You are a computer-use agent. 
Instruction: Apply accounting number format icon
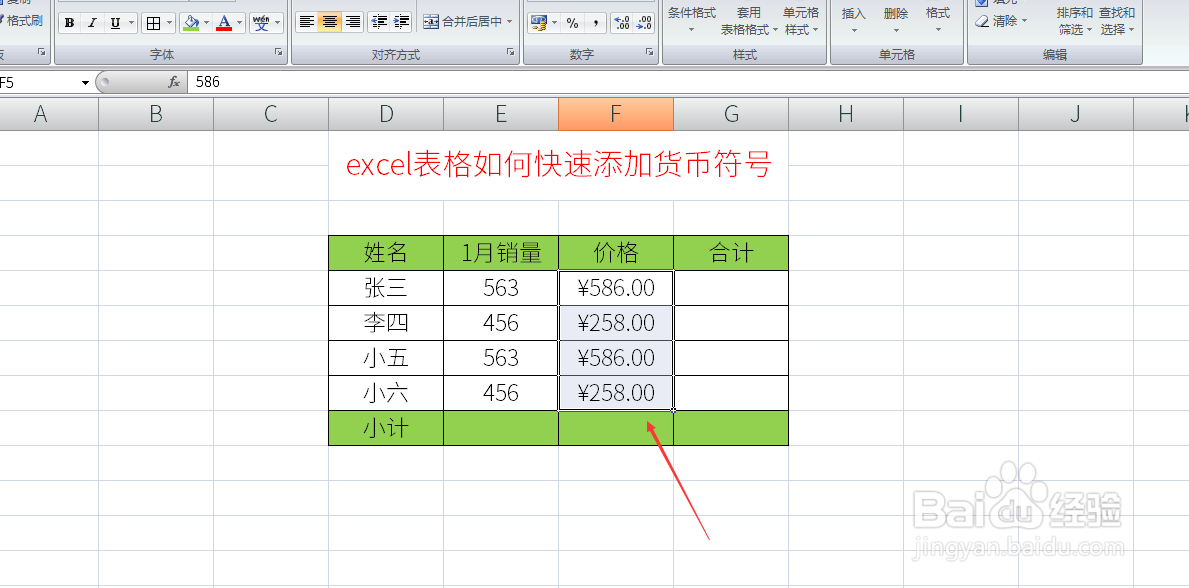538,23
